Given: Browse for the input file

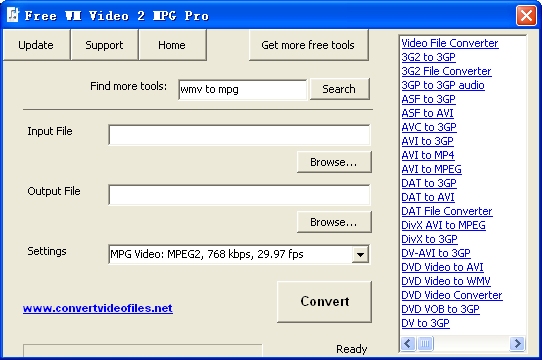Looking at the screenshot, I should tap(334, 162).
